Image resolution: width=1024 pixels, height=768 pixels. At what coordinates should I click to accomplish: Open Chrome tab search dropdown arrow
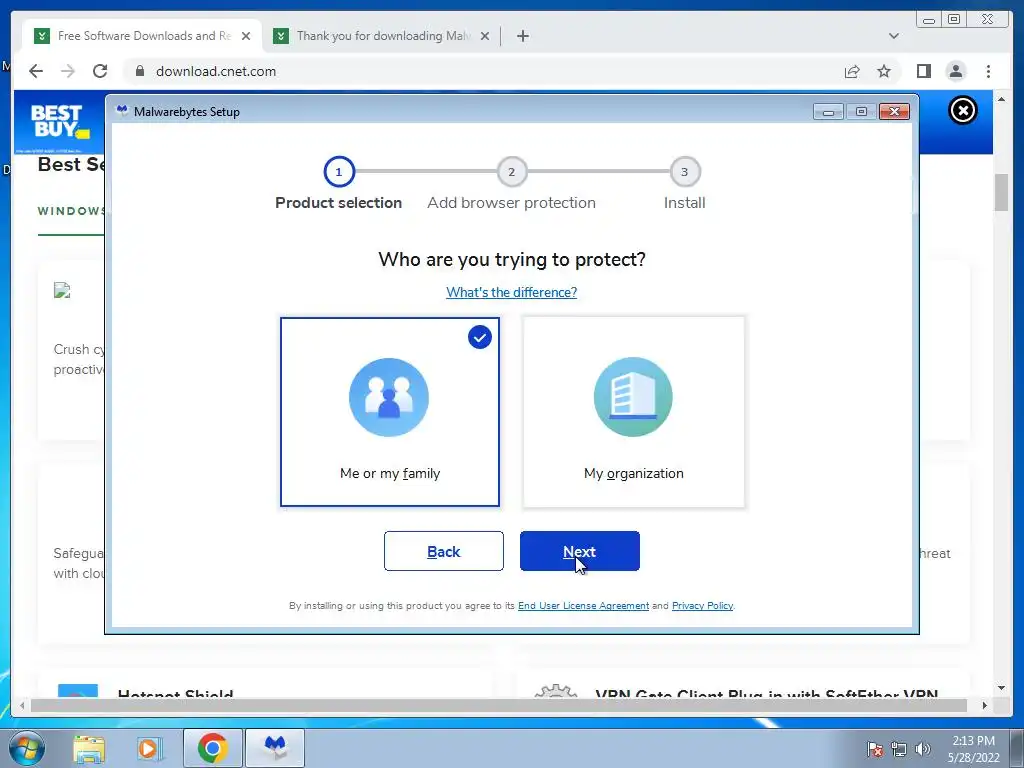893,36
